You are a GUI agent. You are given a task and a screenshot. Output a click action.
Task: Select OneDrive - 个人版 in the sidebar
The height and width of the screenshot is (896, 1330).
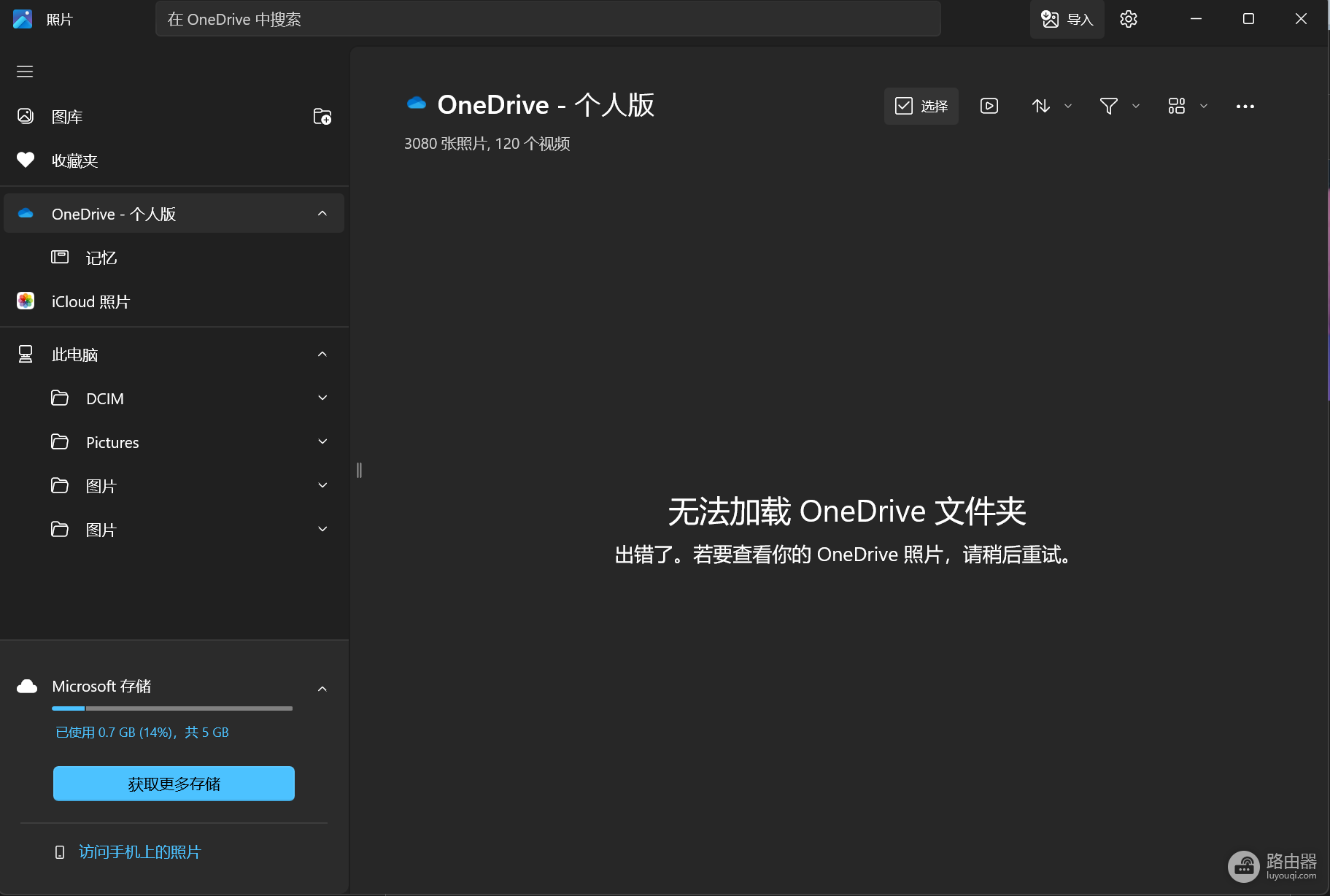[174, 214]
